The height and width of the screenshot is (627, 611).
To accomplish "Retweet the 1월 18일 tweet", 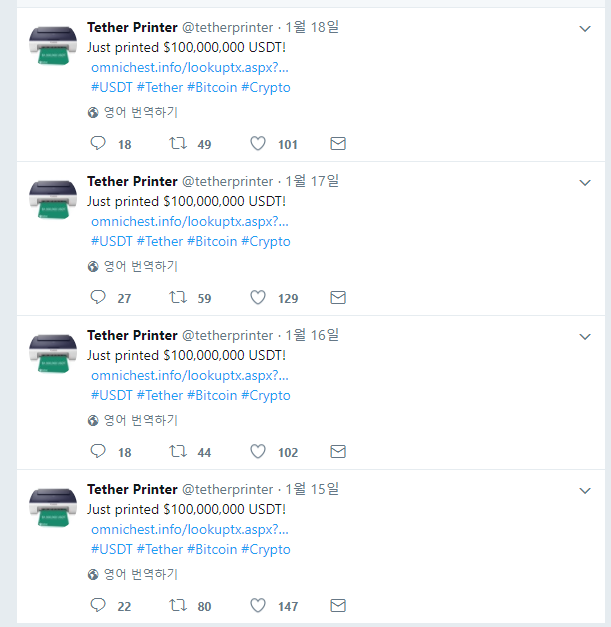I will click(178, 143).
